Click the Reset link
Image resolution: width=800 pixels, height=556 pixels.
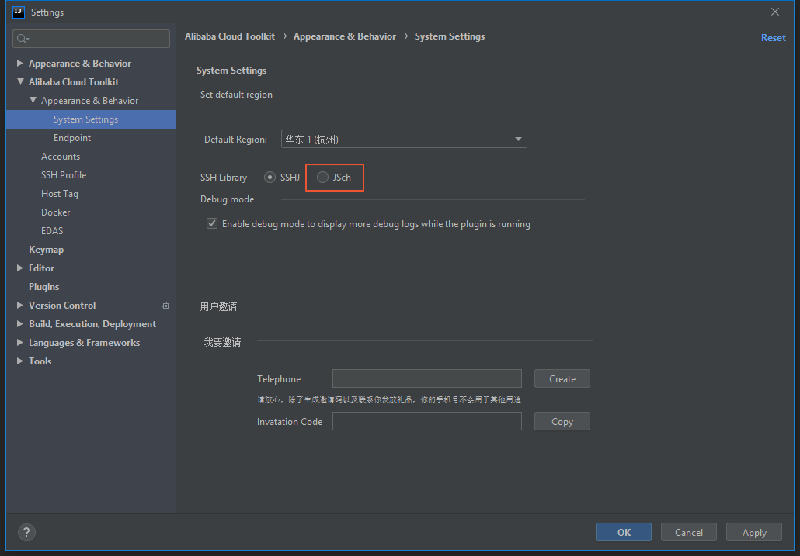point(773,37)
